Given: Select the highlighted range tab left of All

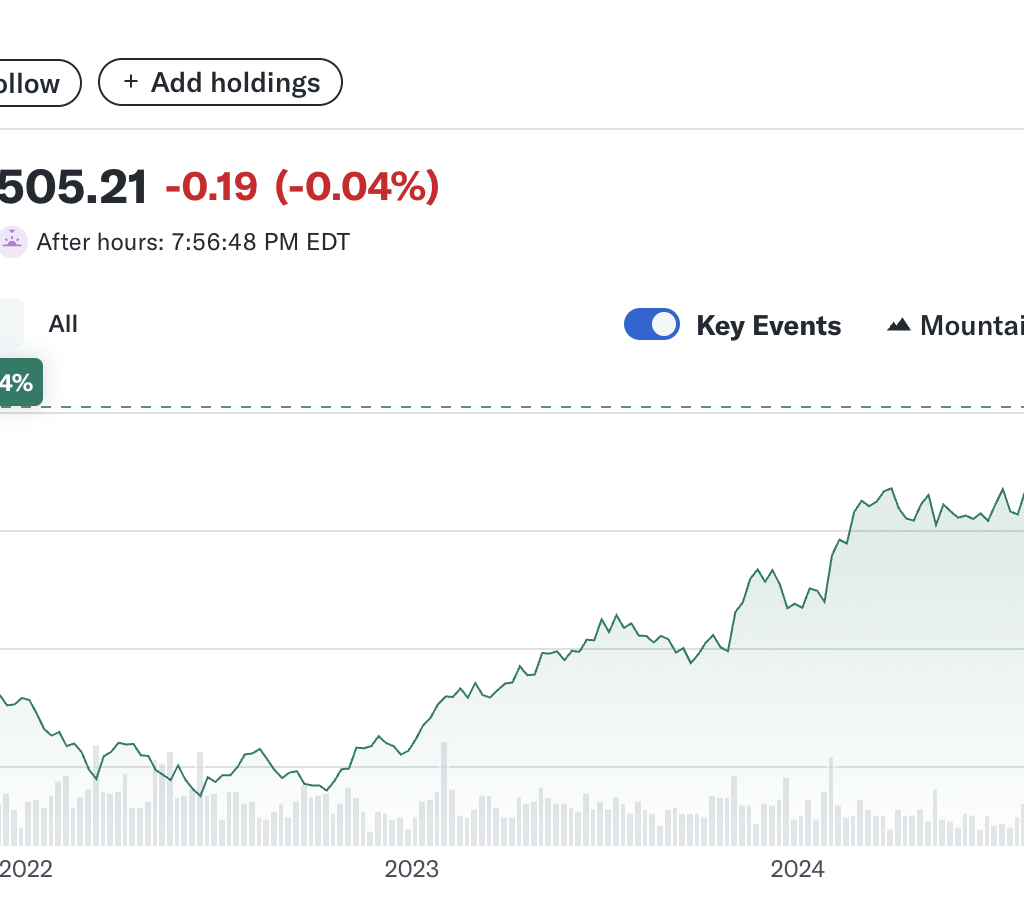Looking at the screenshot, I should pos(10,324).
